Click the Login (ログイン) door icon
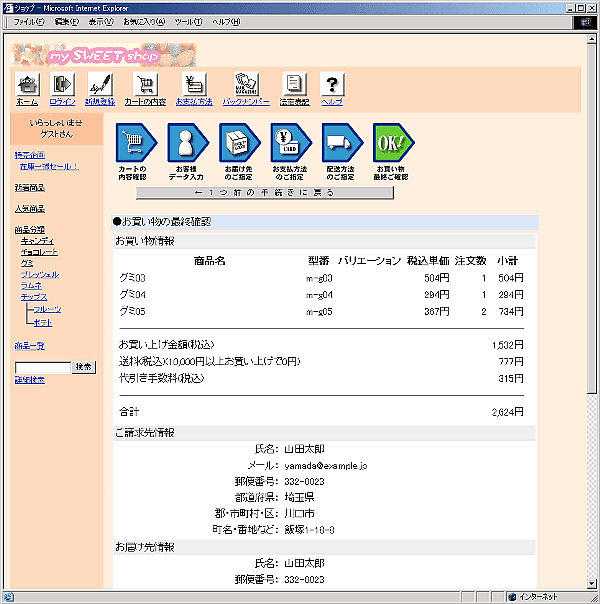 tap(62, 84)
